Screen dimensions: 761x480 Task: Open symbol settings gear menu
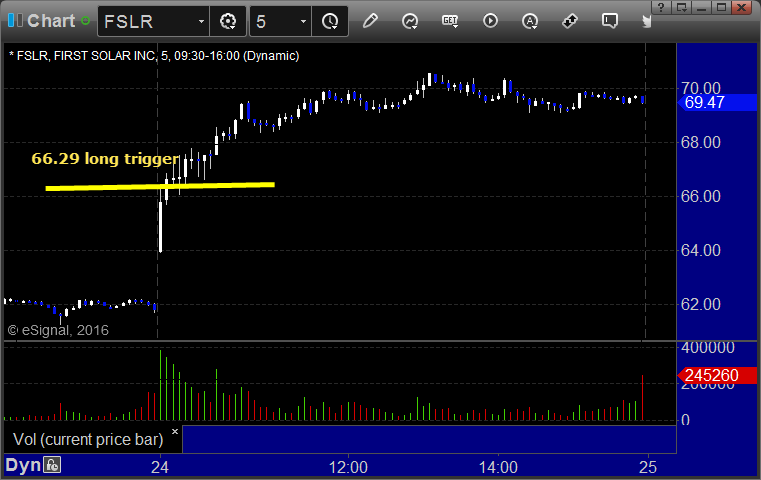(x=228, y=21)
